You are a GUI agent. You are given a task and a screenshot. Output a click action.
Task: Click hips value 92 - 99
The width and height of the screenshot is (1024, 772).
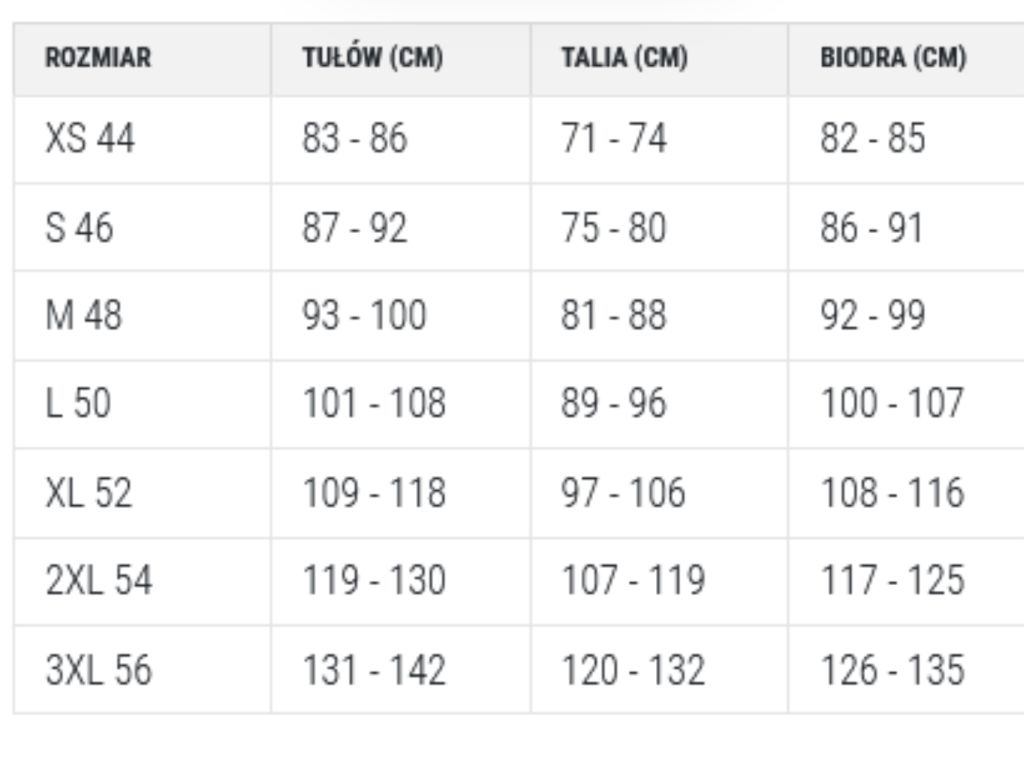873,315
